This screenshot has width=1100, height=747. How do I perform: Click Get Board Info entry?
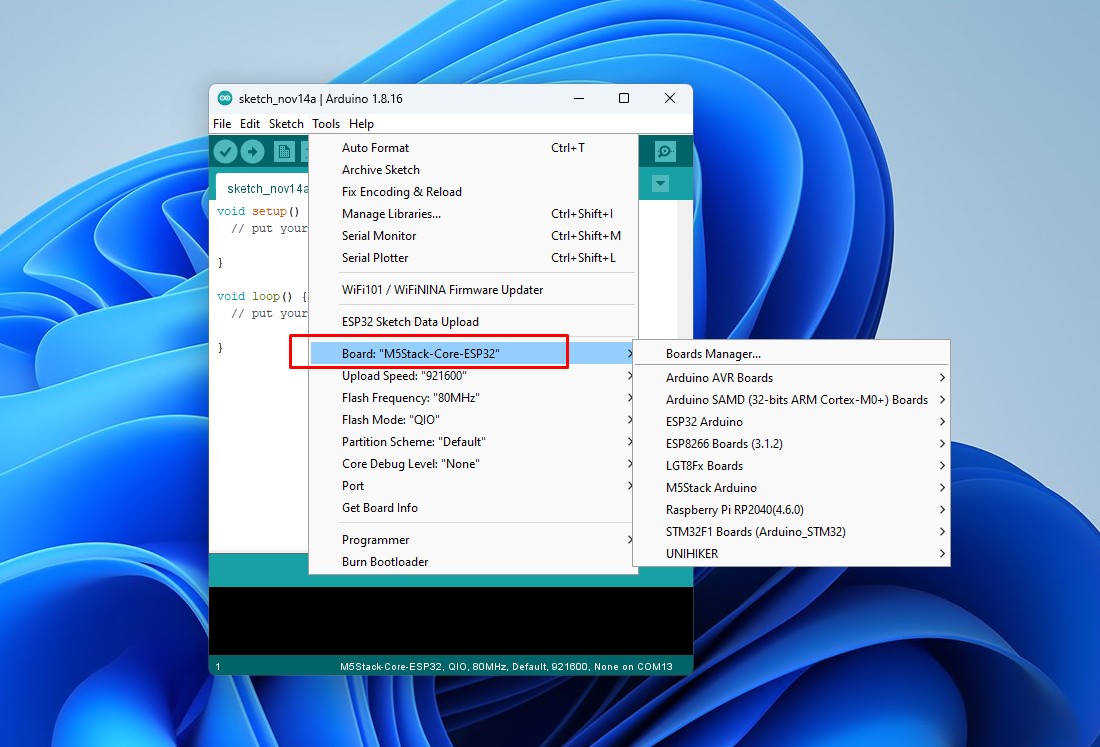[380, 507]
